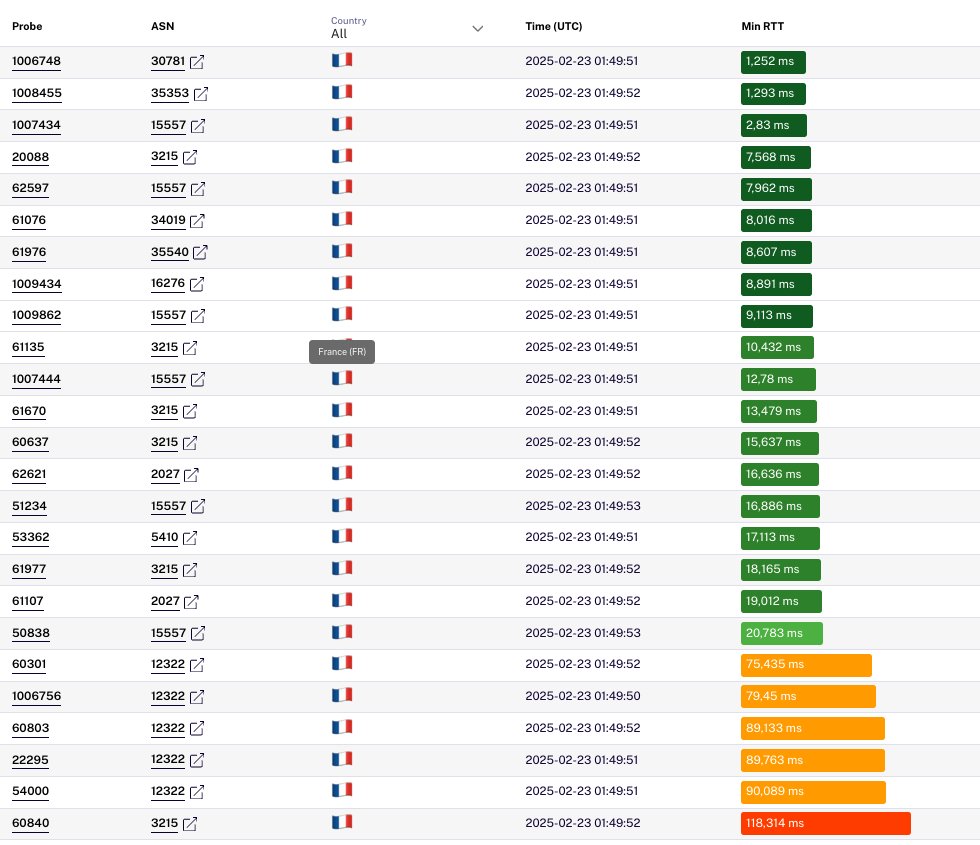Click the French flag in probe 1006748 row
The image size is (980, 845).
click(x=342, y=60)
